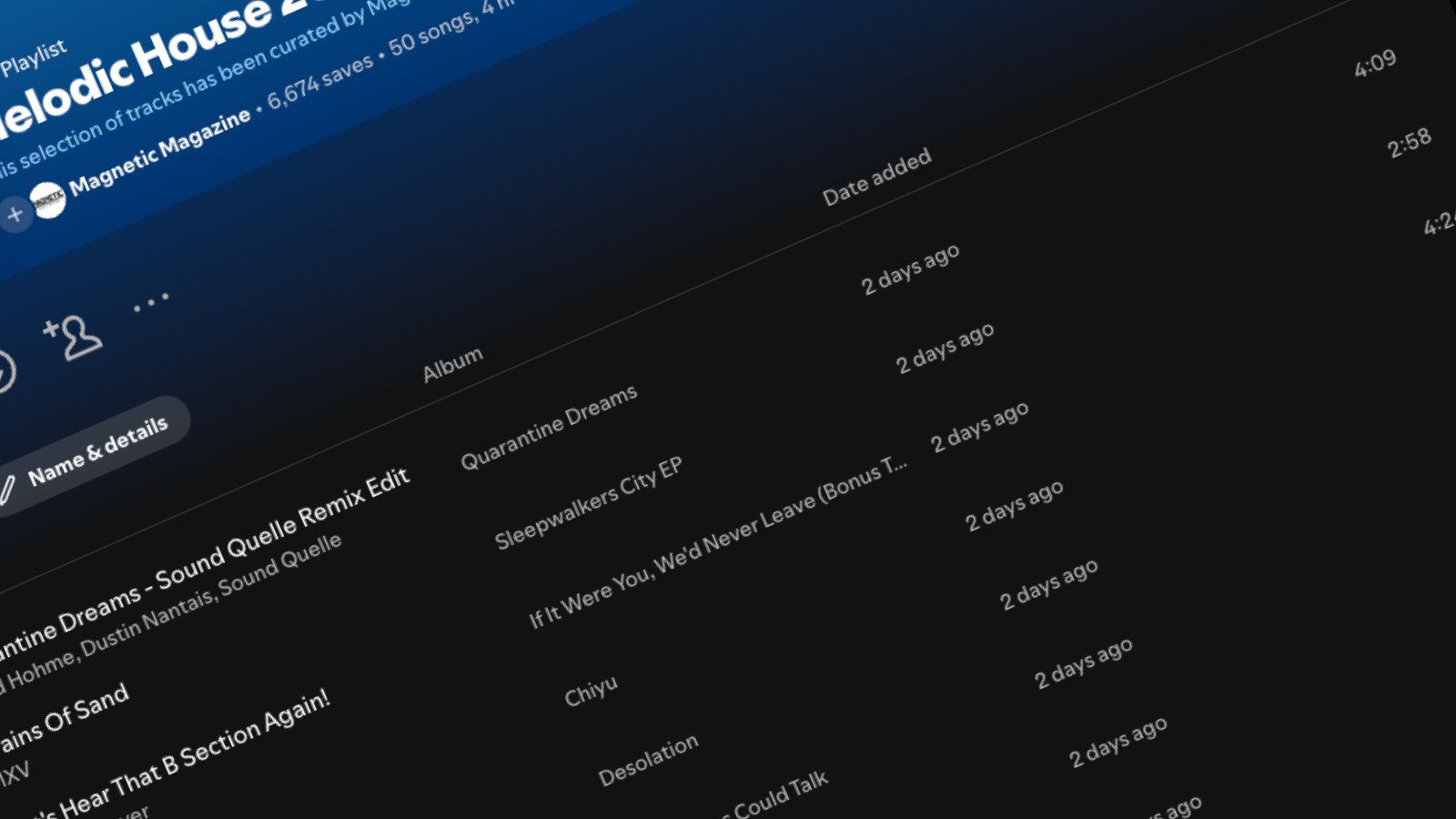The width and height of the screenshot is (1456, 819).
Task: Click '2 days ago' in Quarantine Dreams row
Action: point(910,268)
